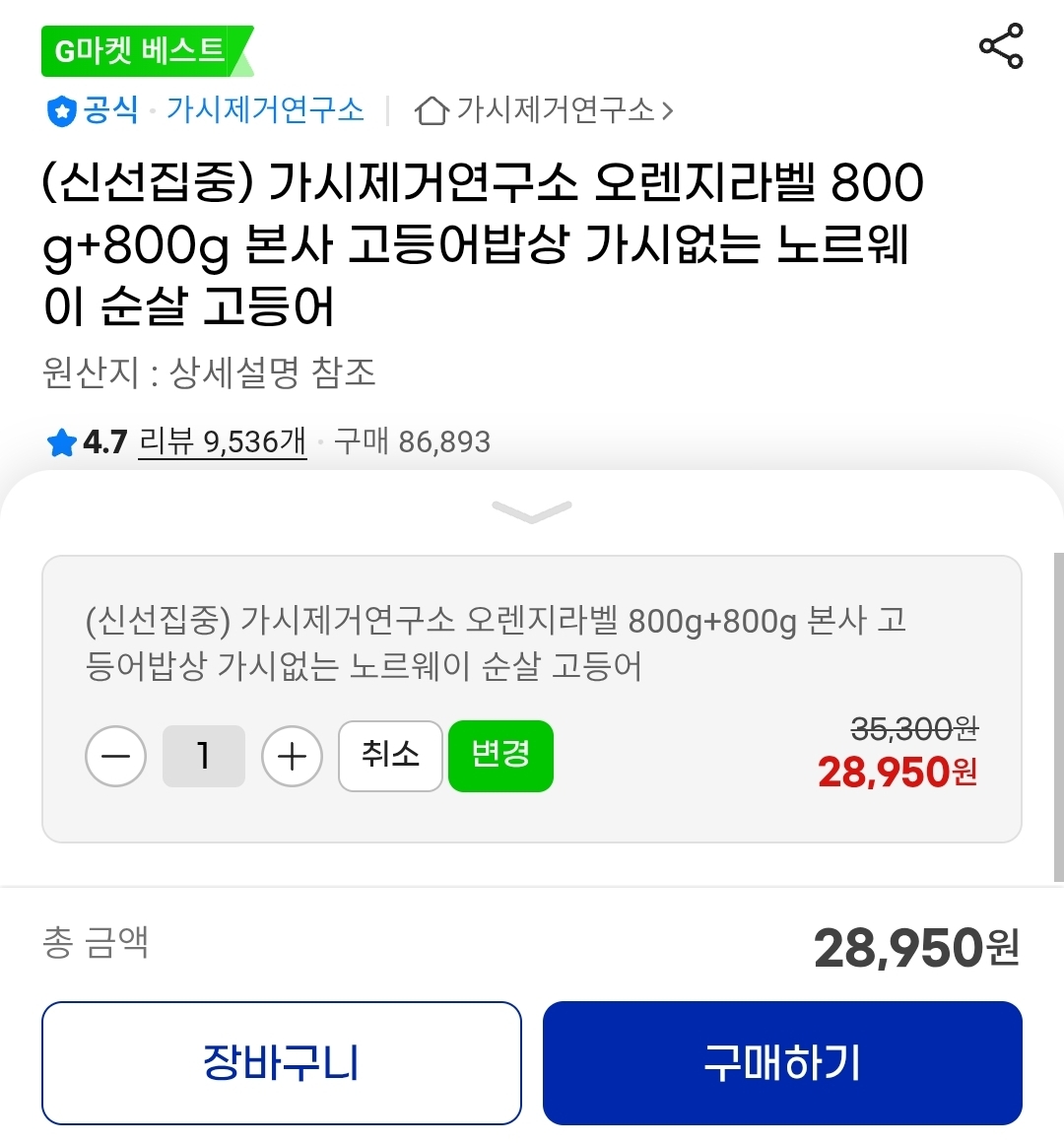Viewport: 1064px width, 1145px height.
Task: Tap the share icon
Action: coord(1001,46)
